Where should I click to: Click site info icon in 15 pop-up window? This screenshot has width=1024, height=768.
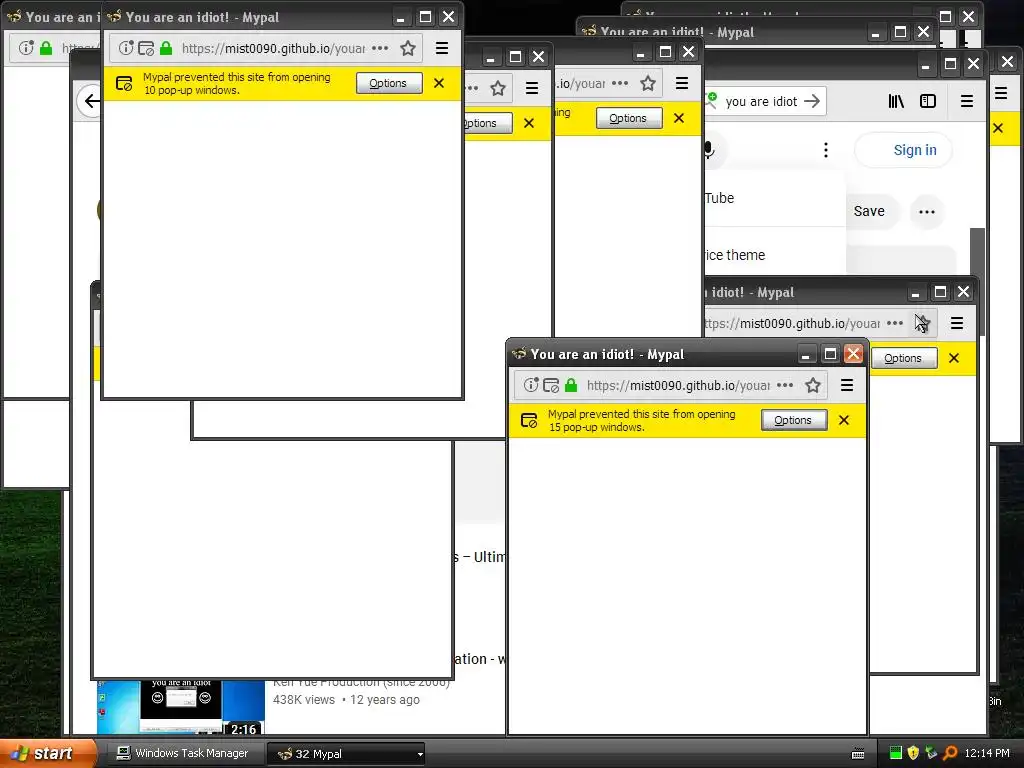point(531,385)
